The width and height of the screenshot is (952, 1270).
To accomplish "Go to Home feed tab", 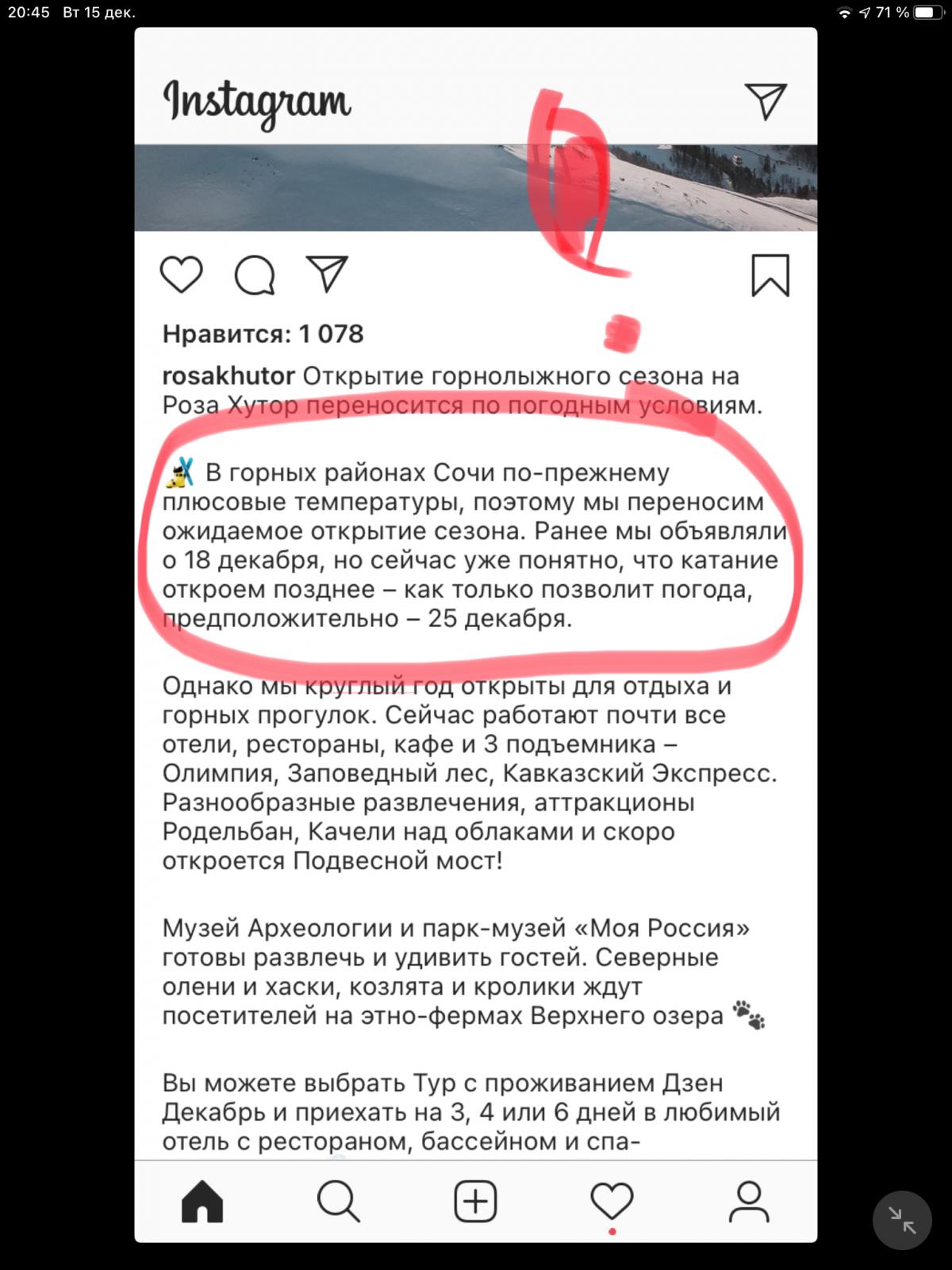I will click(202, 1201).
